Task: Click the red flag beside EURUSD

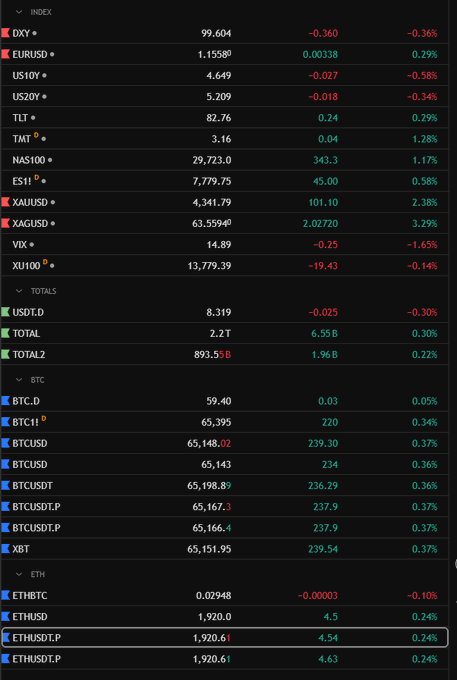Action: pos(6,54)
